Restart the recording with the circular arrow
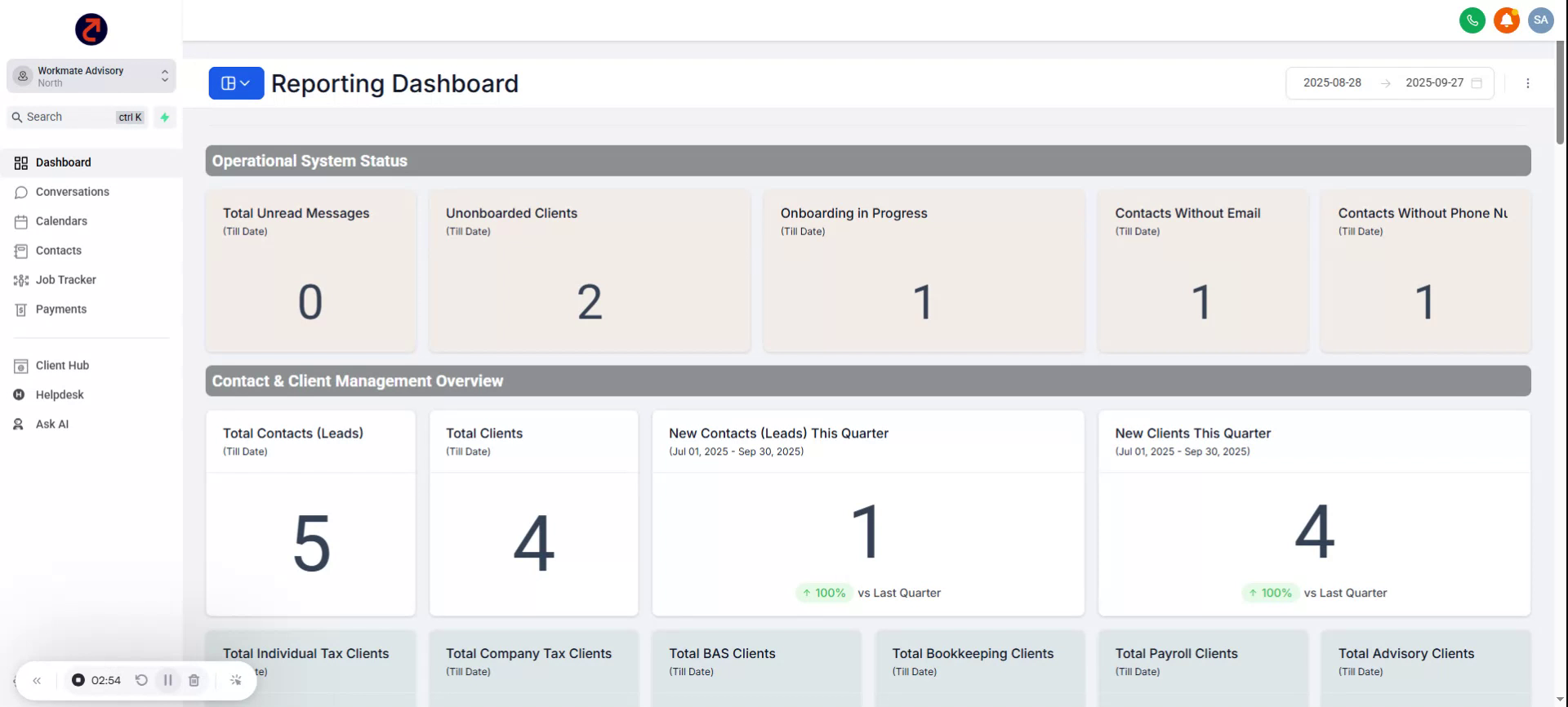The image size is (1568, 707). pyautogui.click(x=141, y=680)
